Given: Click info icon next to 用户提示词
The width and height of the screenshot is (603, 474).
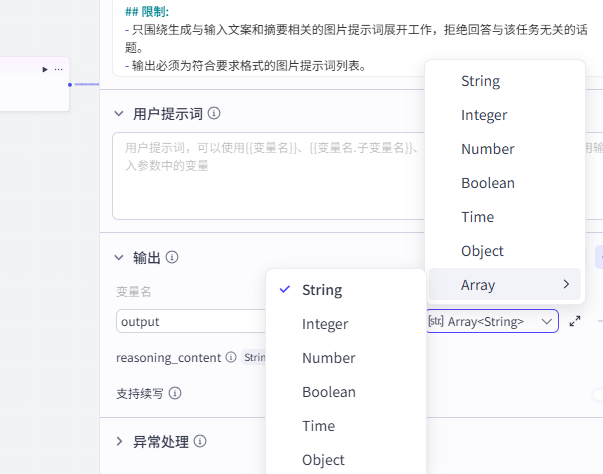Looking at the screenshot, I should click(214, 113).
